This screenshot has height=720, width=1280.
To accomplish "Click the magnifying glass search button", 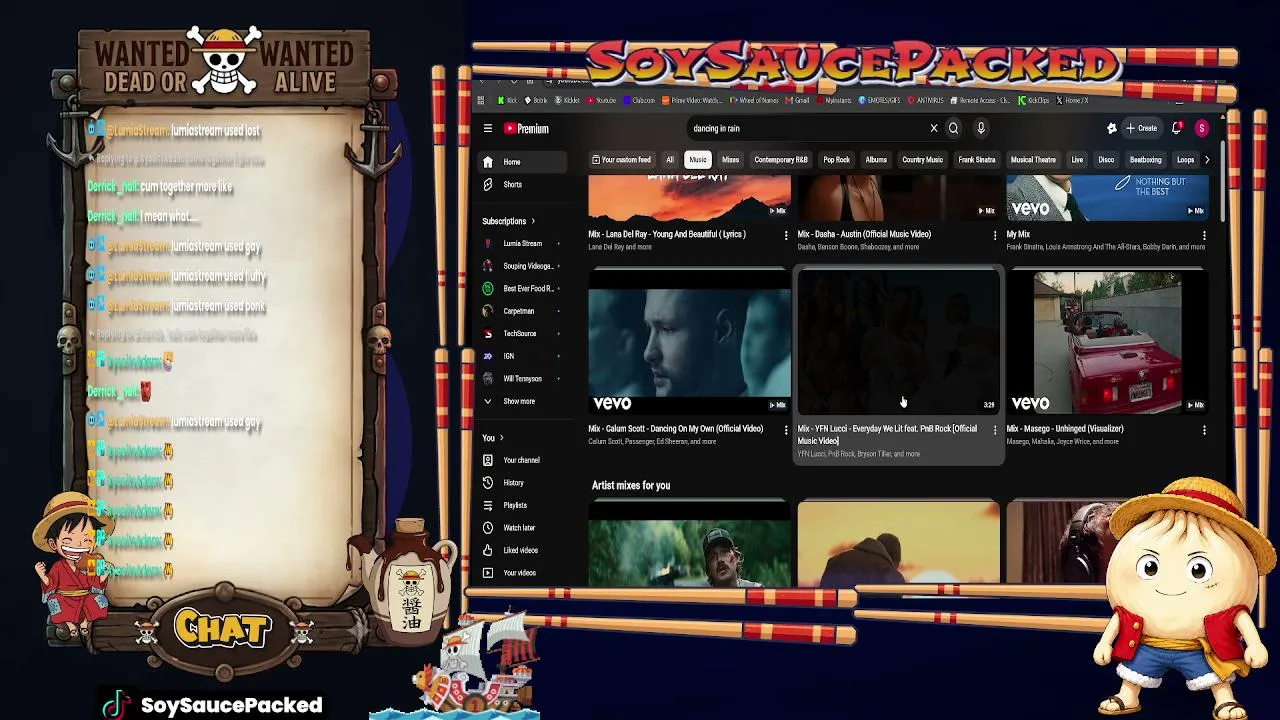I will pyautogui.click(x=954, y=128).
